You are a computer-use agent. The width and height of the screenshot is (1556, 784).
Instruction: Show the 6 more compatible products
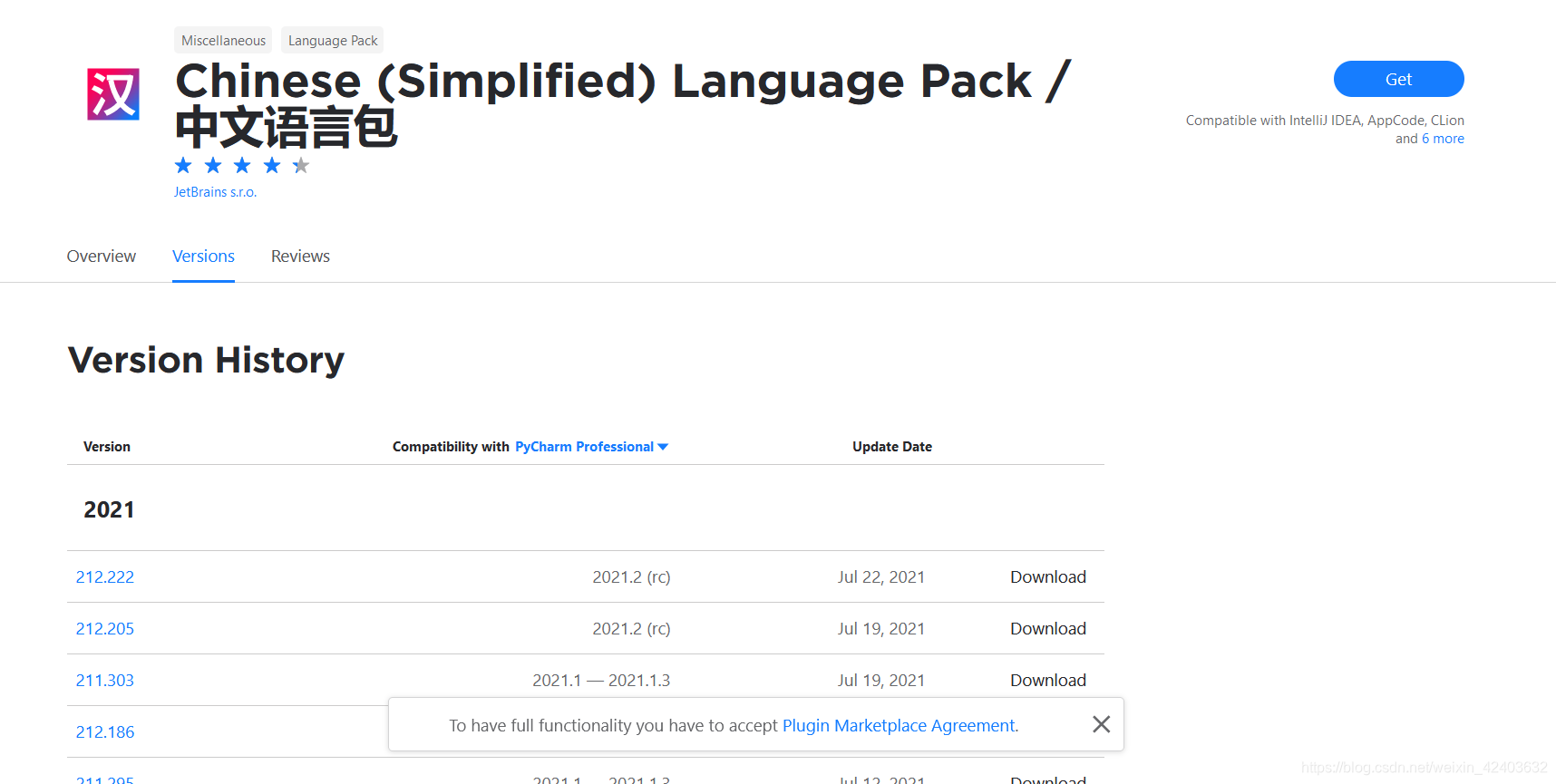tap(1443, 139)
